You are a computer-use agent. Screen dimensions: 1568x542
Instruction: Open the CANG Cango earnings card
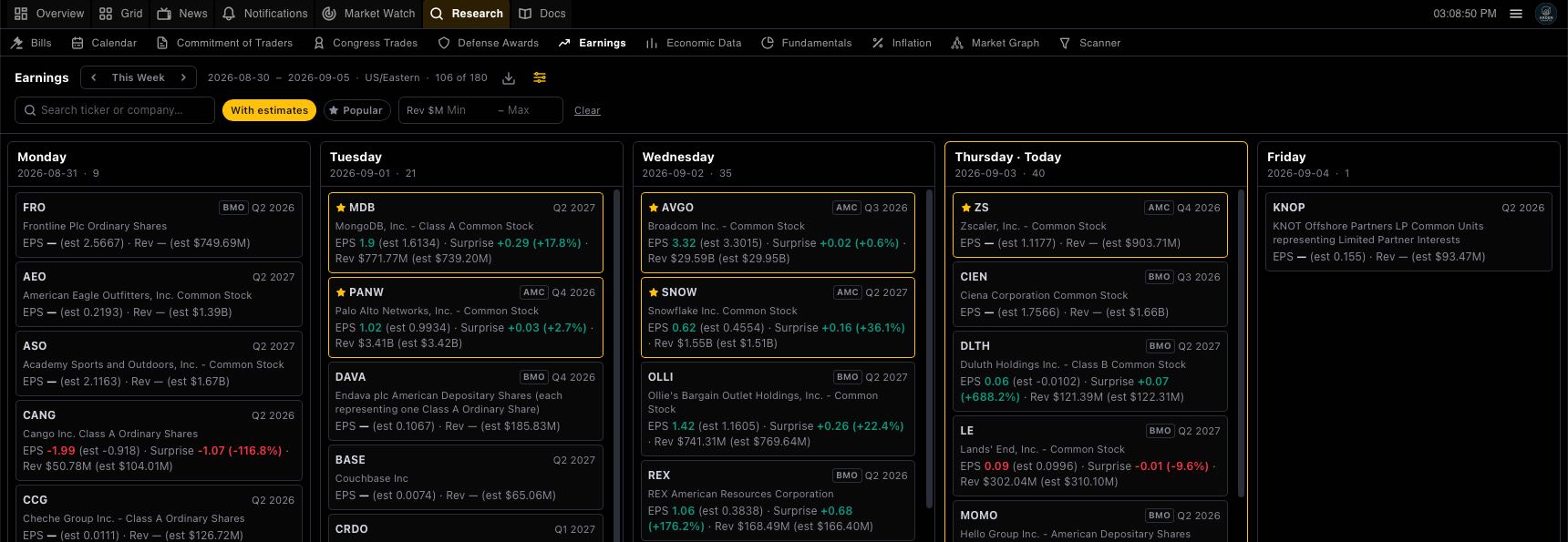(x=159, y=440)
